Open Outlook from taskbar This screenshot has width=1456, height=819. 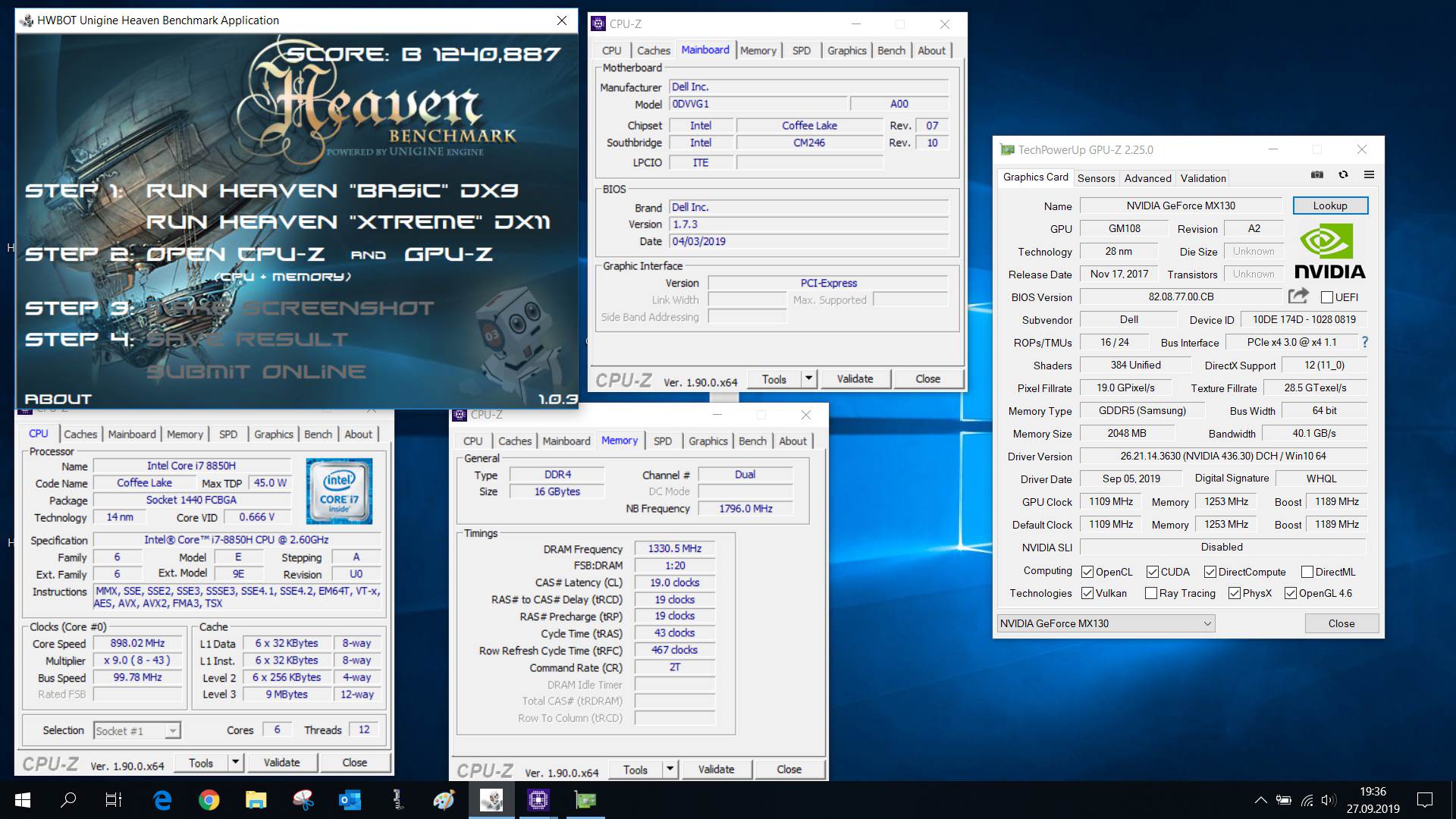coord(350,800)
